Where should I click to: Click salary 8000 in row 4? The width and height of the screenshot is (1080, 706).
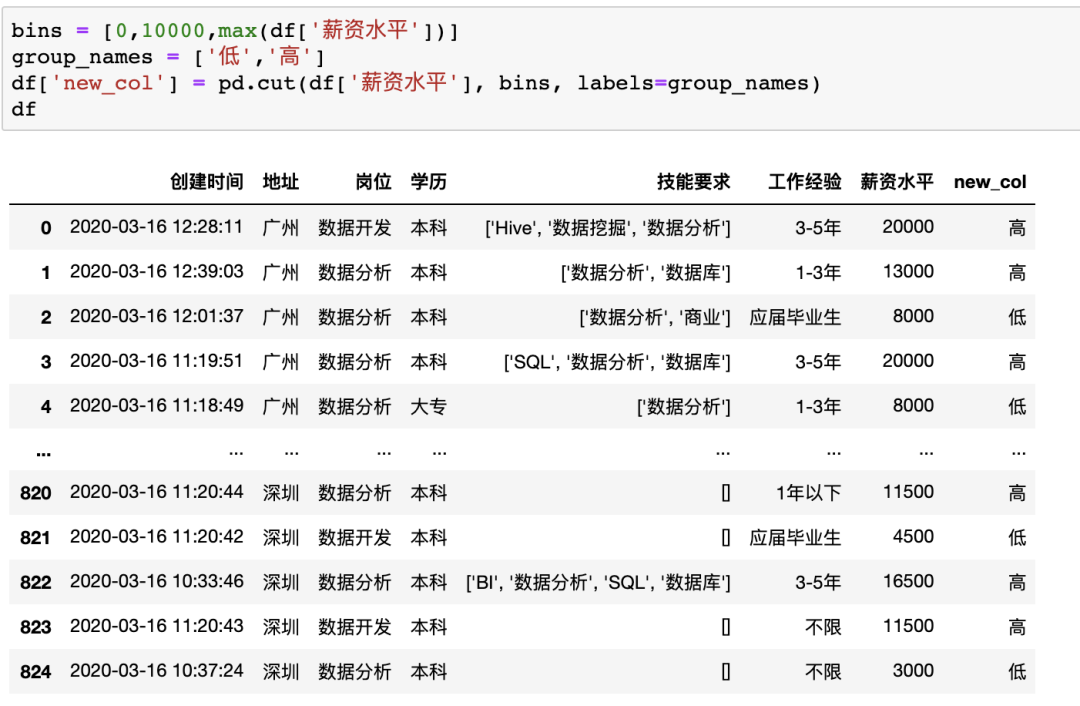pos(913,406)
